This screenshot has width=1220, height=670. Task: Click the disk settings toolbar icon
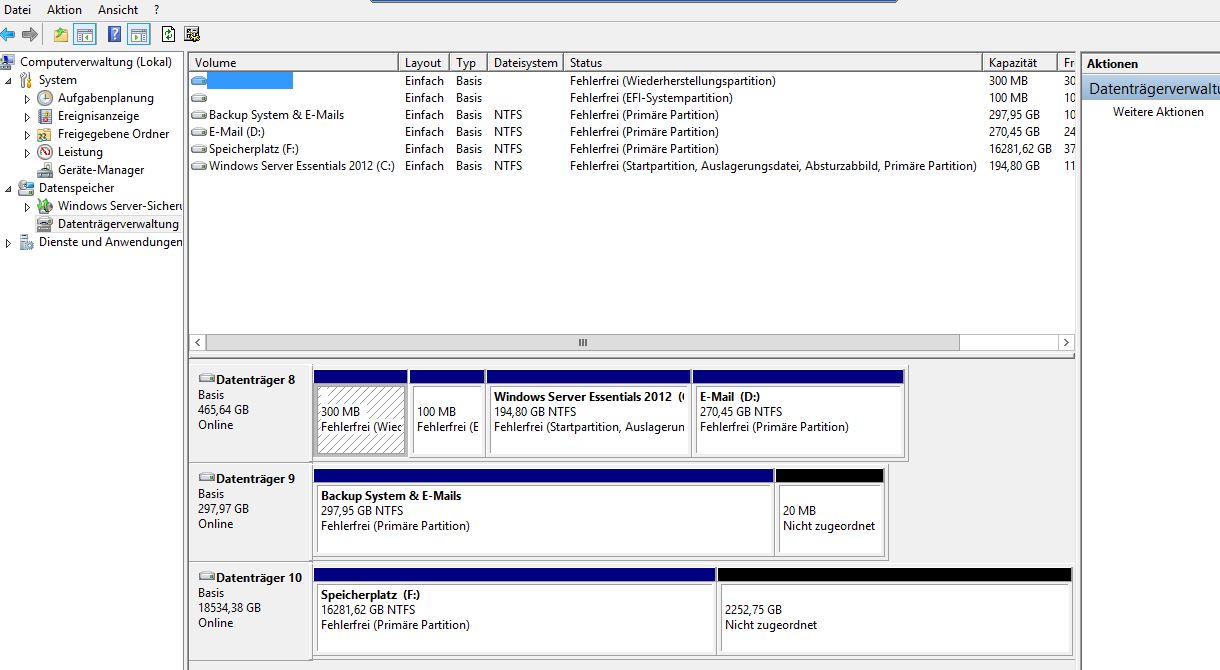click(x=192, y=34)
